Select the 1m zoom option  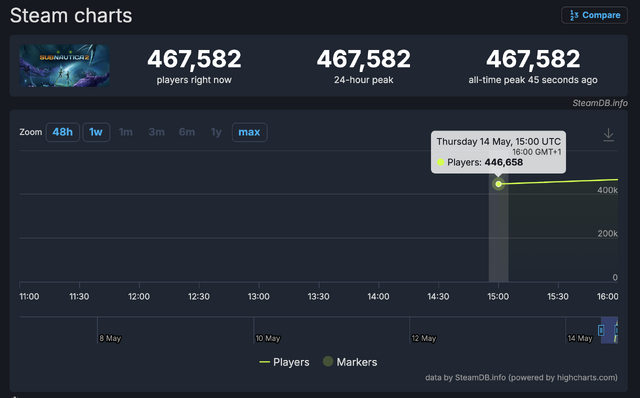(126, 132)
